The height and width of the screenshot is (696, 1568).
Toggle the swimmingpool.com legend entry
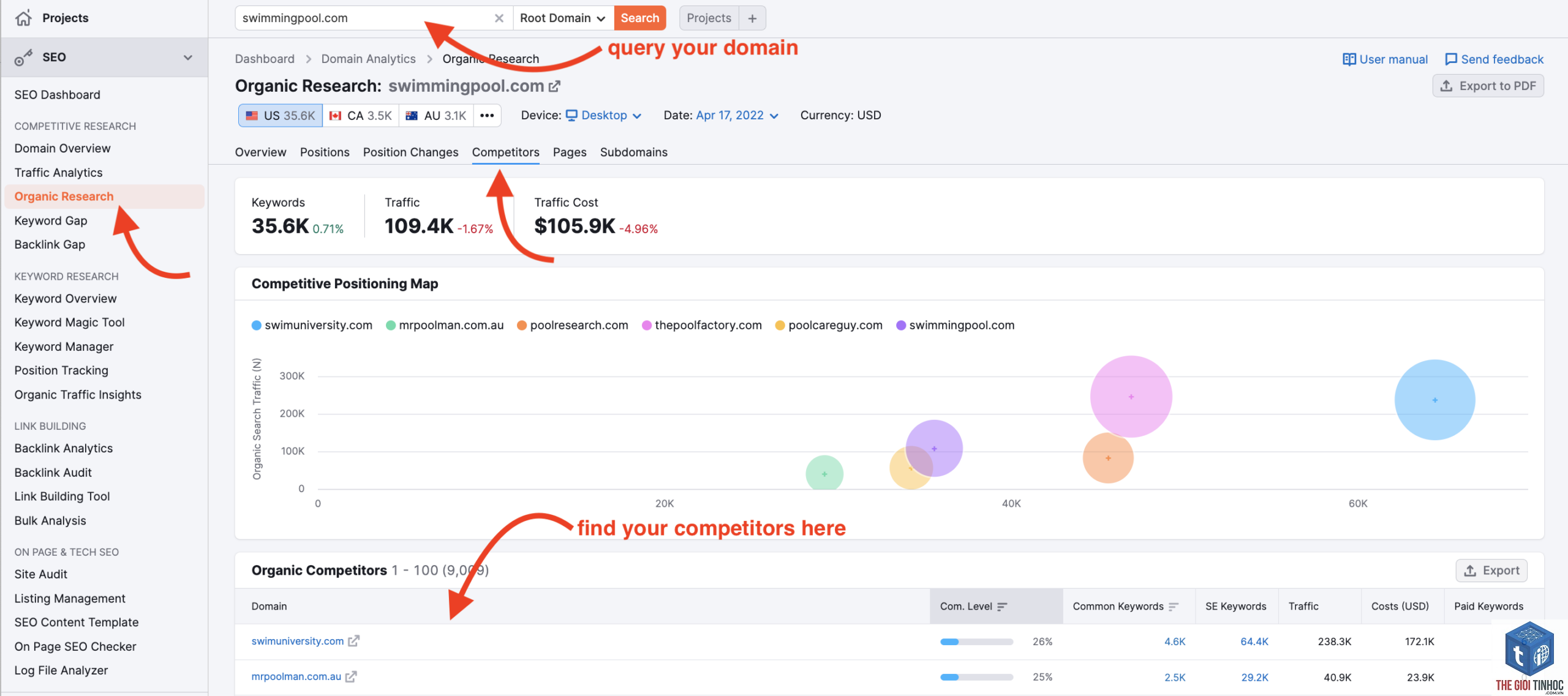(x=955, y=326)
